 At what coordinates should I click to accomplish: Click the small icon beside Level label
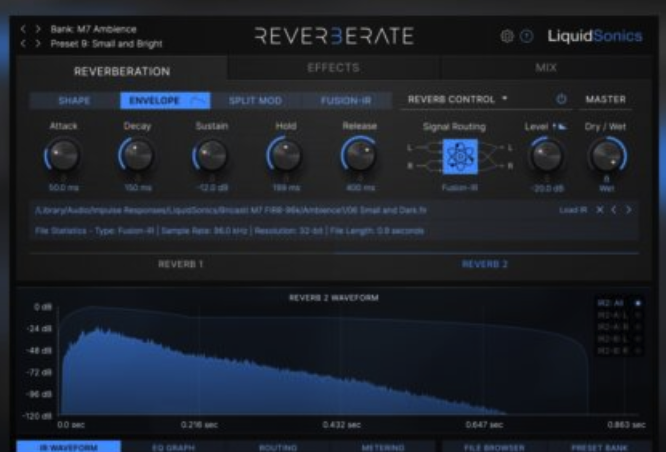tap(560, 127)
